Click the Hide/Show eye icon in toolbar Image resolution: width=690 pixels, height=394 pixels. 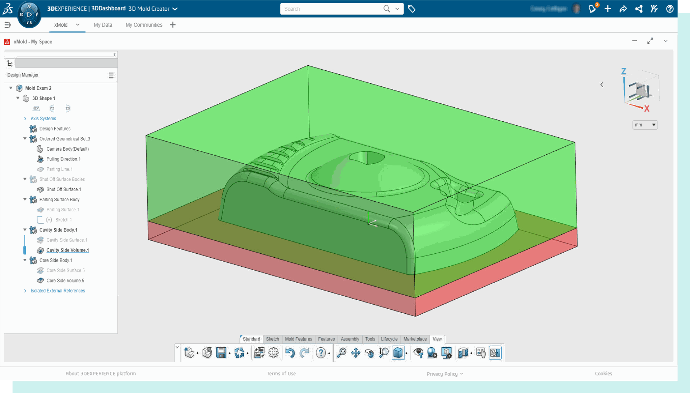coord(418,353)
